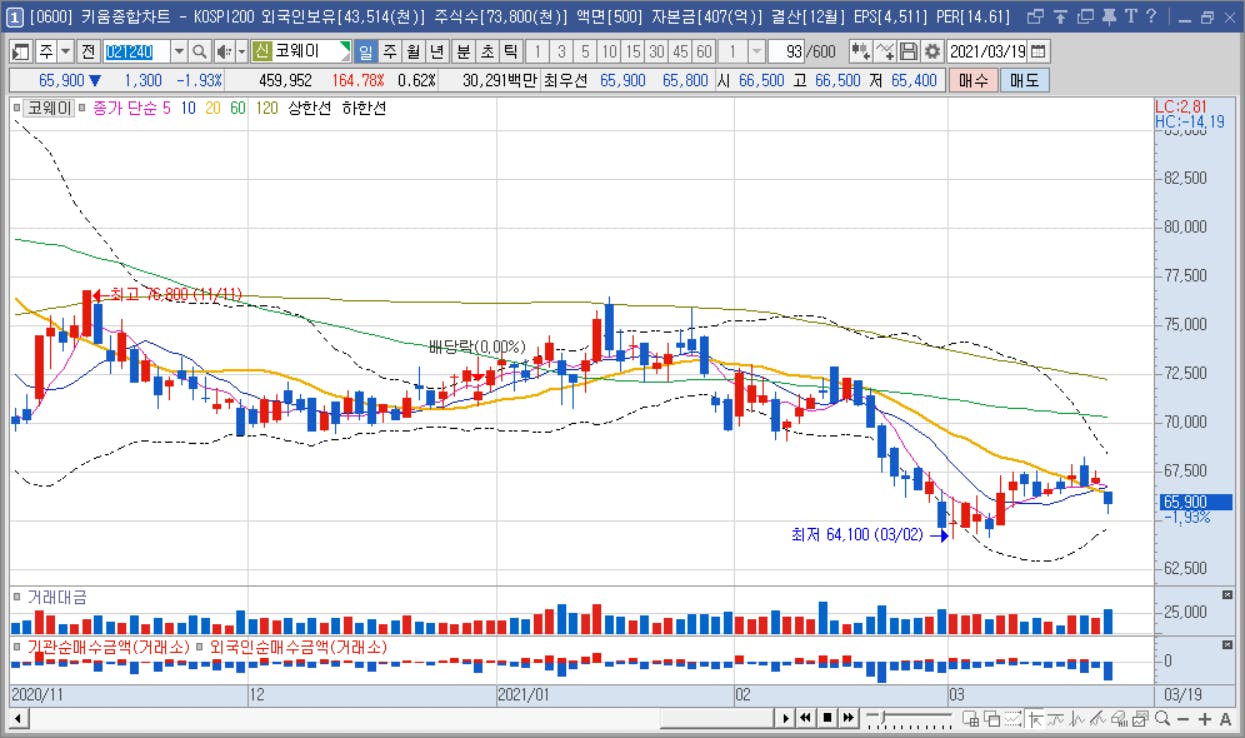1245x738 pixels.
Task: Toggle the 거래대금 indicator legend marker
Action: [x=17, y=597]
